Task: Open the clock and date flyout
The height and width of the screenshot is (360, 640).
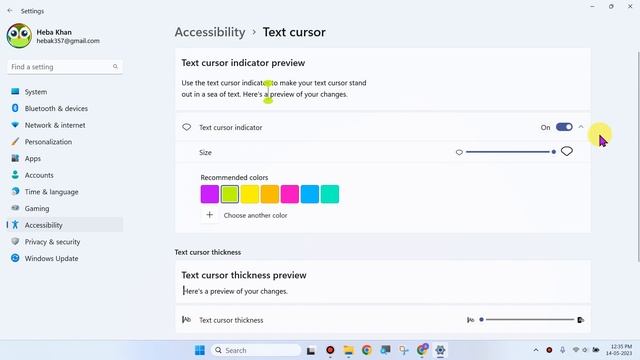Action: point(619,350)
